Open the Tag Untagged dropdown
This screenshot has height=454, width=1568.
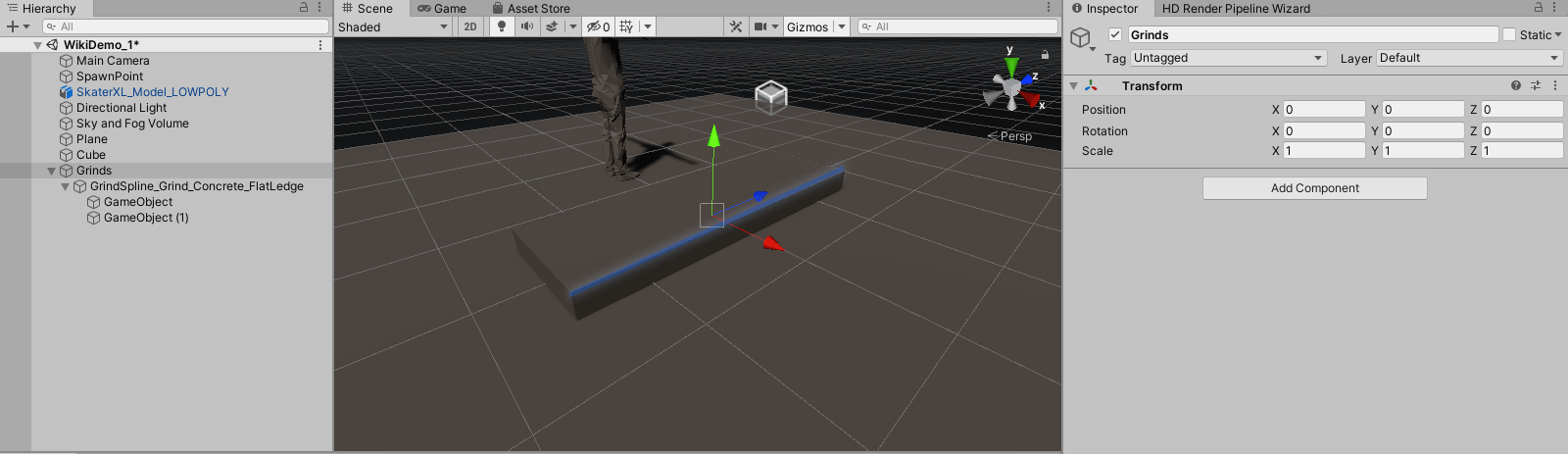[x=1229, y=58]
